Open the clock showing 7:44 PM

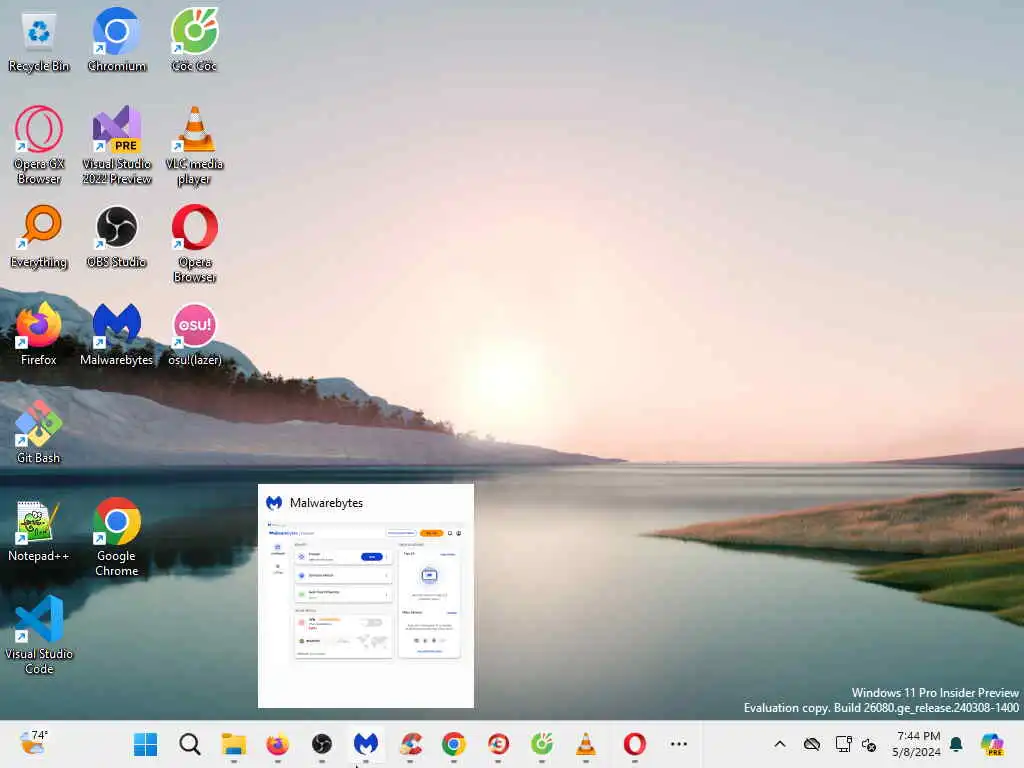pyautogui.click(x=916, y=744)
